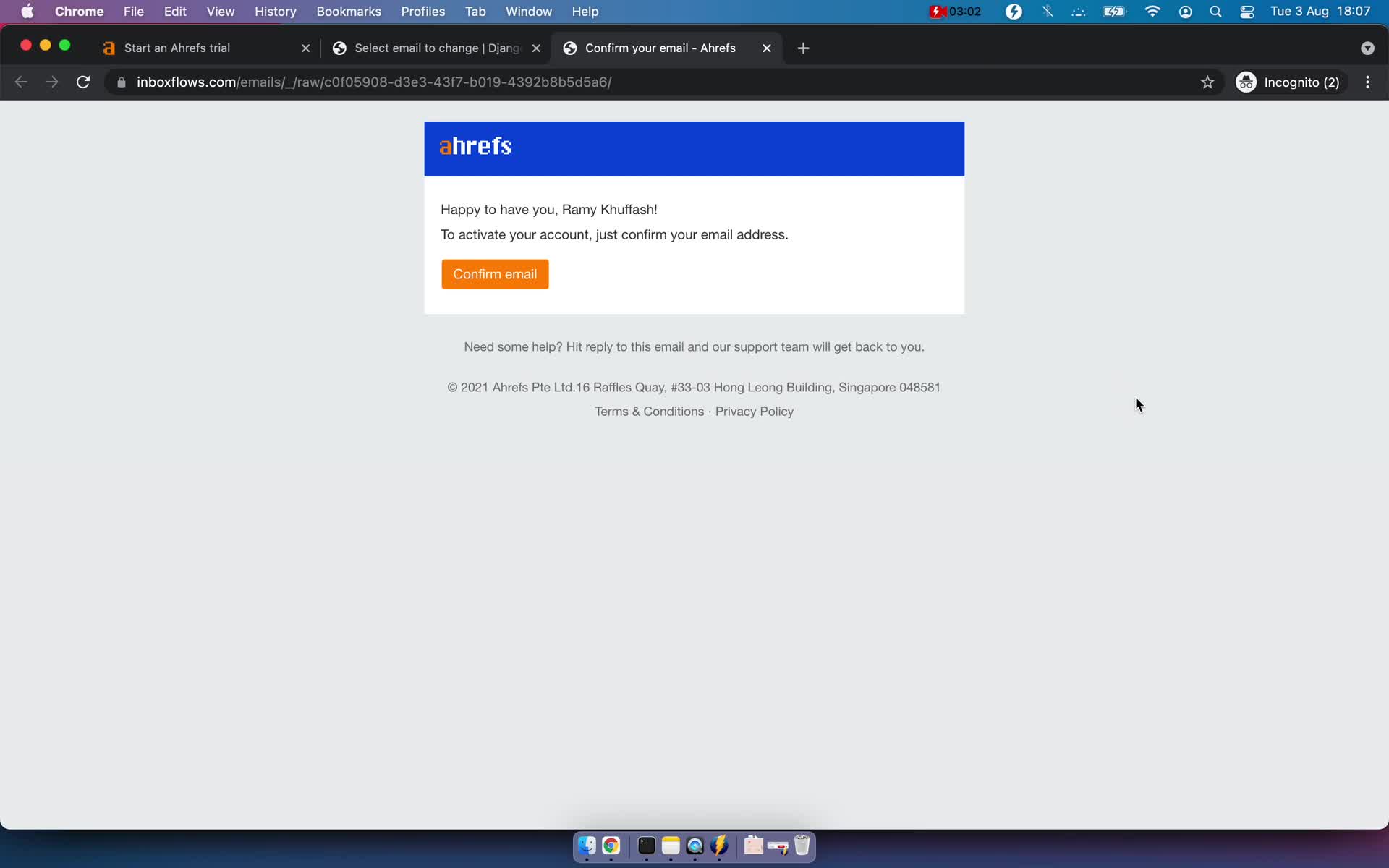This screenshot has height=868, width=1389.
Task: Click the 'Confirm email' orange button
Action: 494,273
